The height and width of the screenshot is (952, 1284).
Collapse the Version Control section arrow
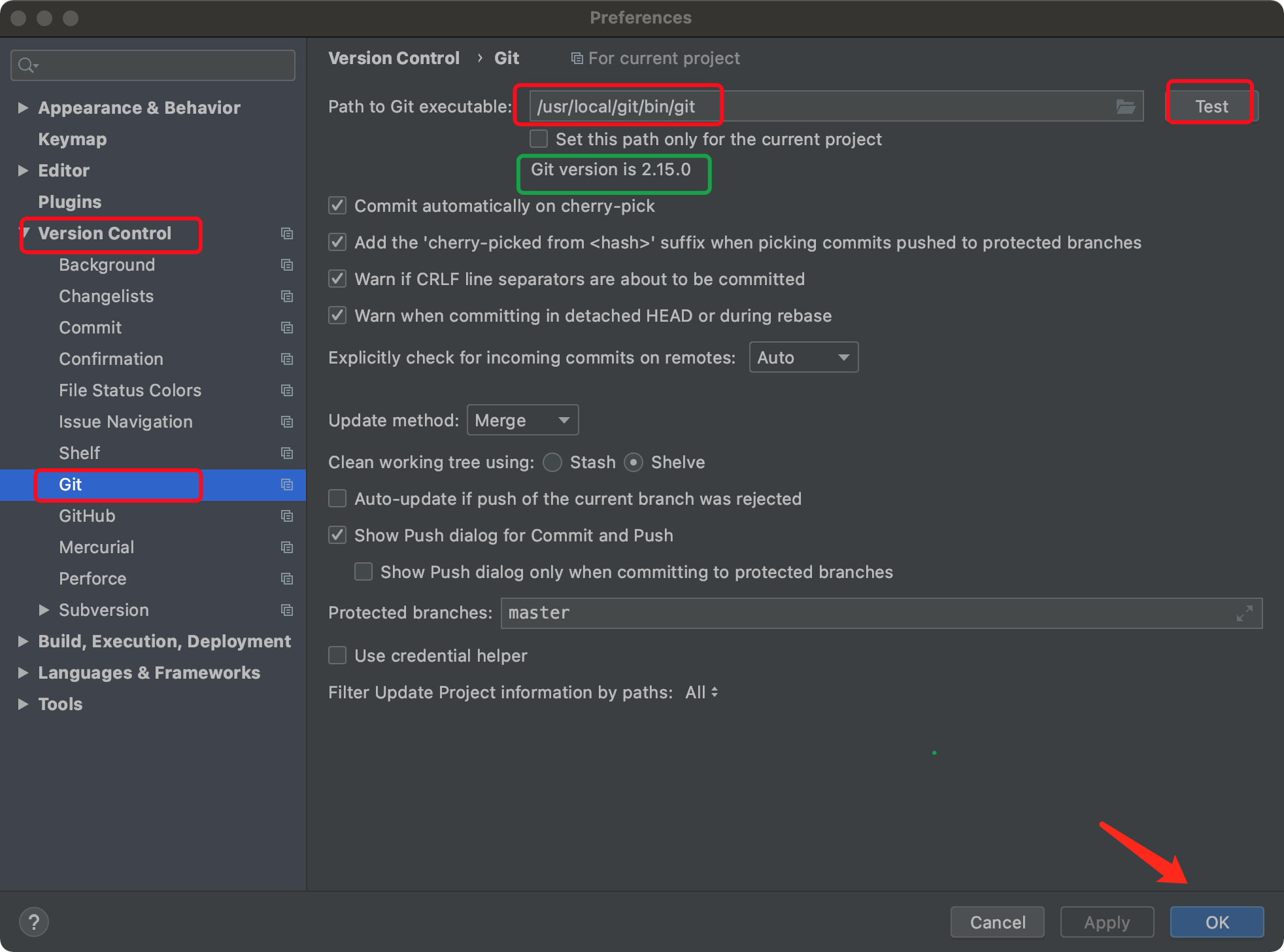click(26, 233)
